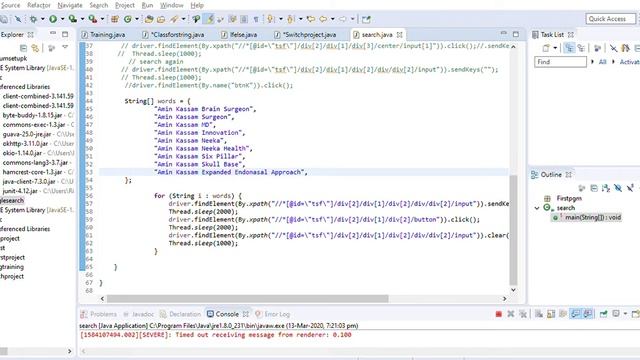Select main(String[]) method in Outline
The image size is (640, 360).
coord(587,217)
